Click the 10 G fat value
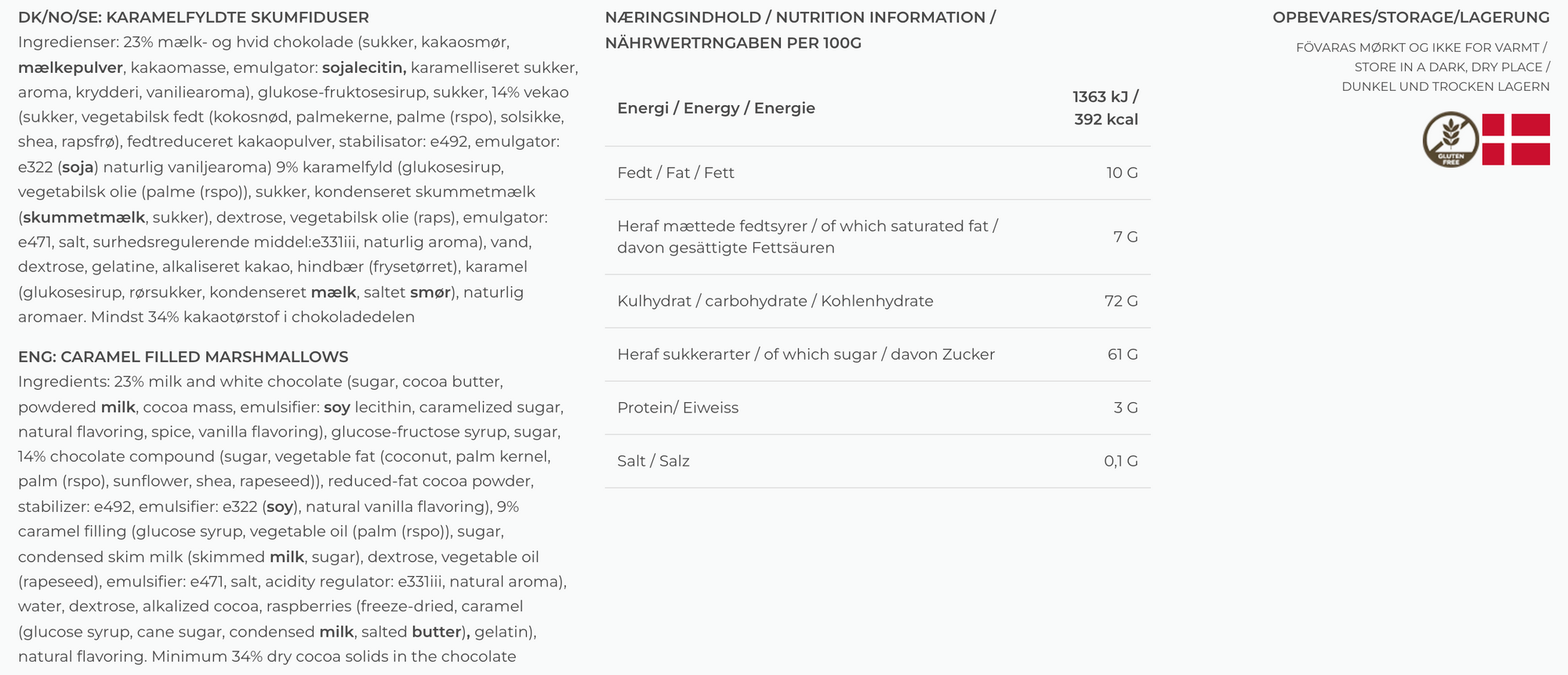Screen dimensions: 1568x675 pos(1122,172)
